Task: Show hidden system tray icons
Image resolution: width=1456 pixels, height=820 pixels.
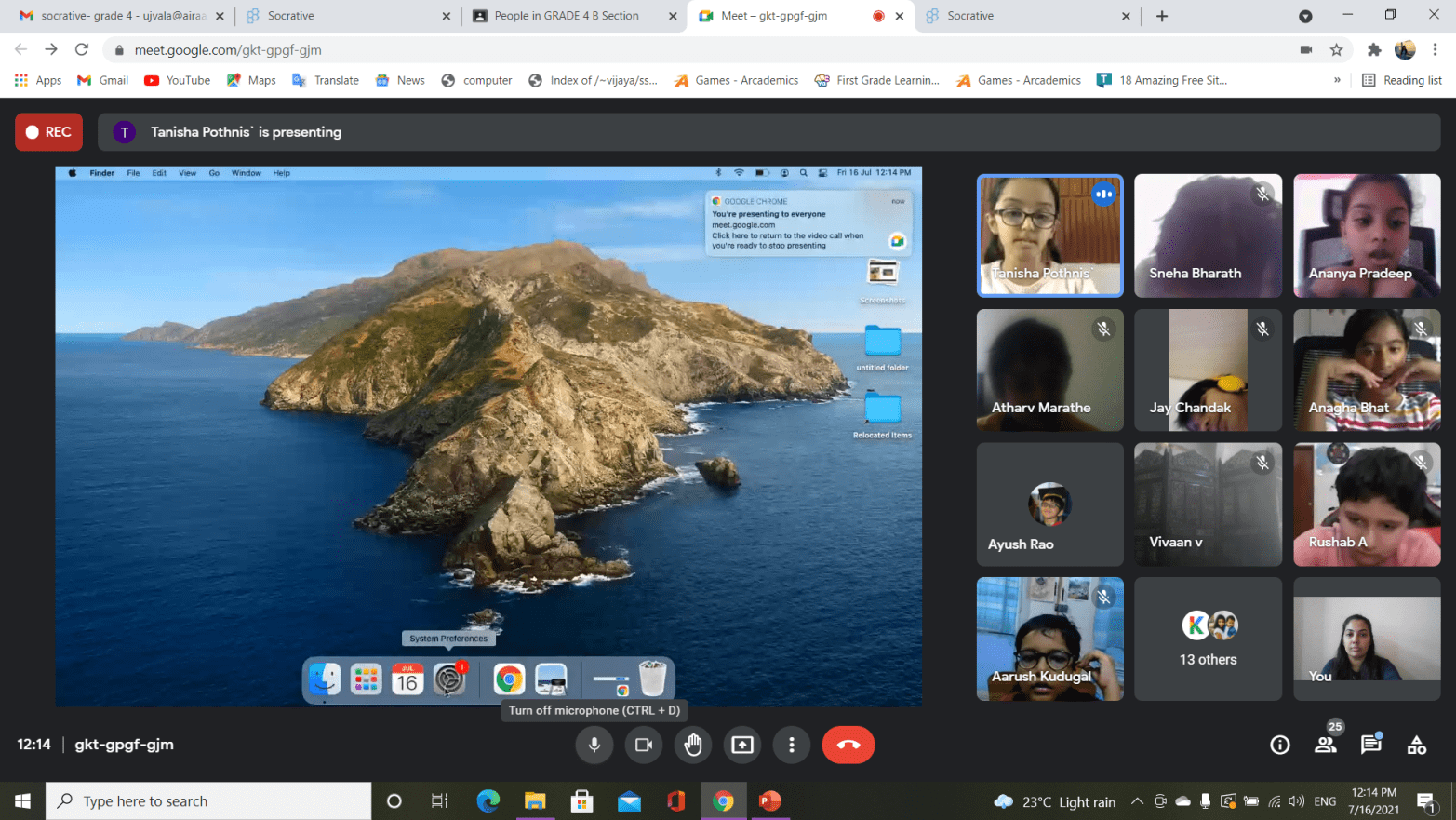Action: (1137, 801)
